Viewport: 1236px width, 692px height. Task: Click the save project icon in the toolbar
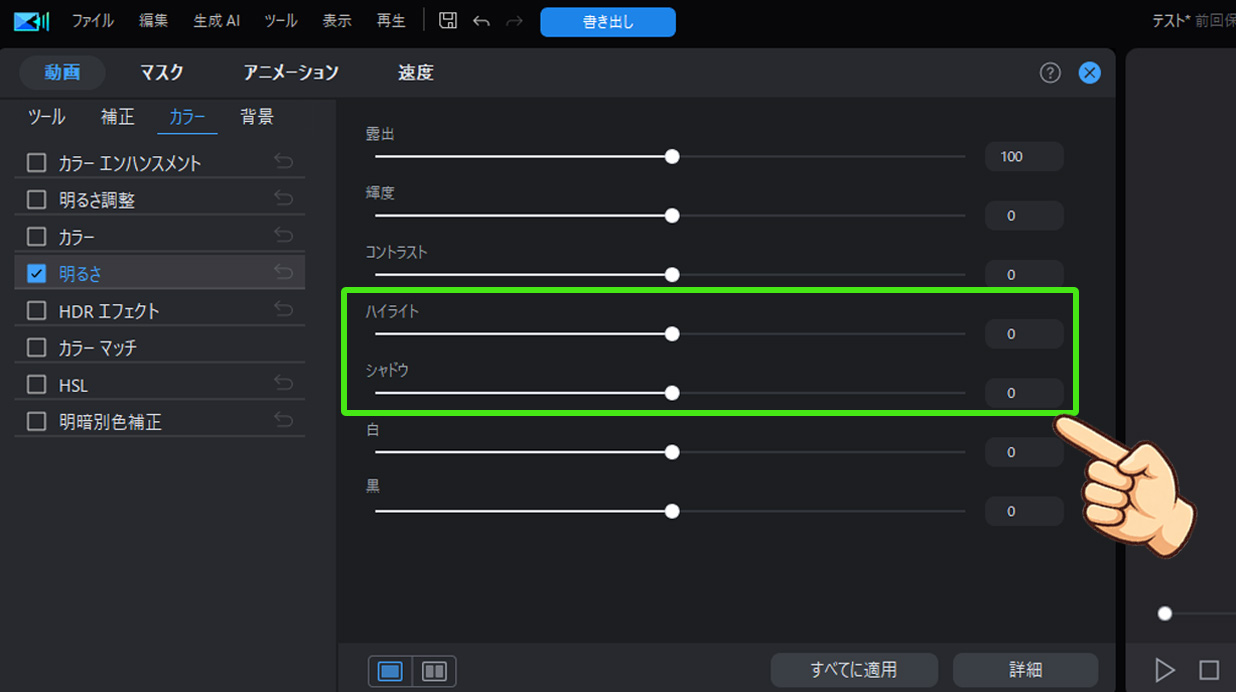coord(447,20)
